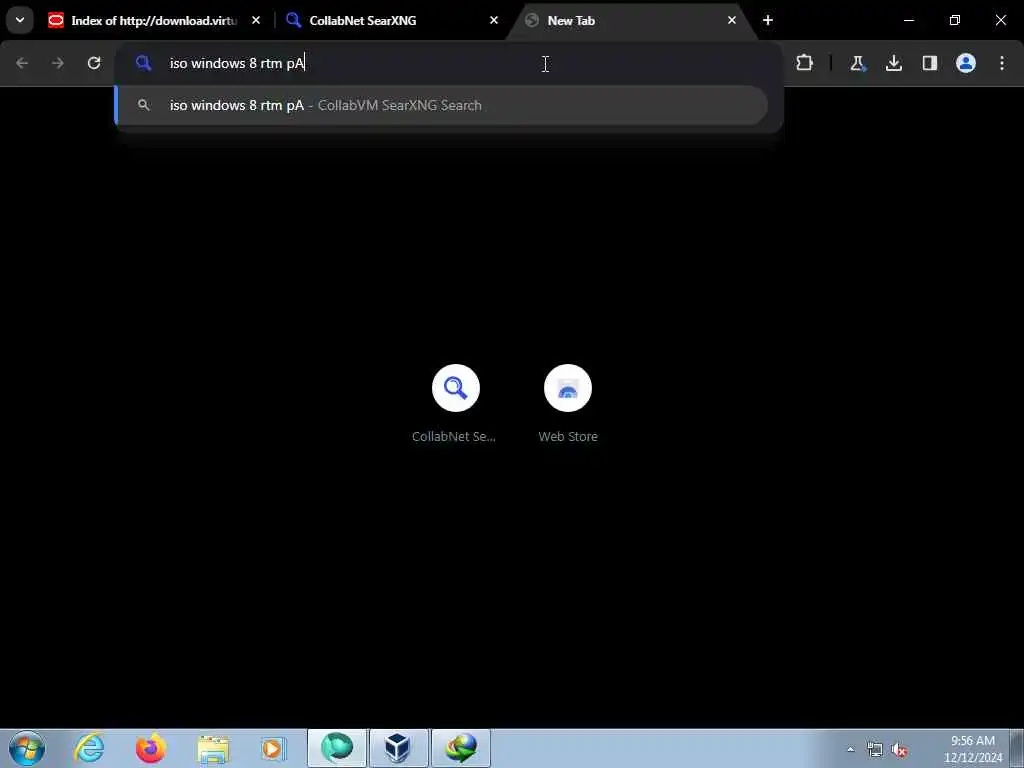
Task: Open Windows Explorer from taskbar
Action: tap(213, 748)
